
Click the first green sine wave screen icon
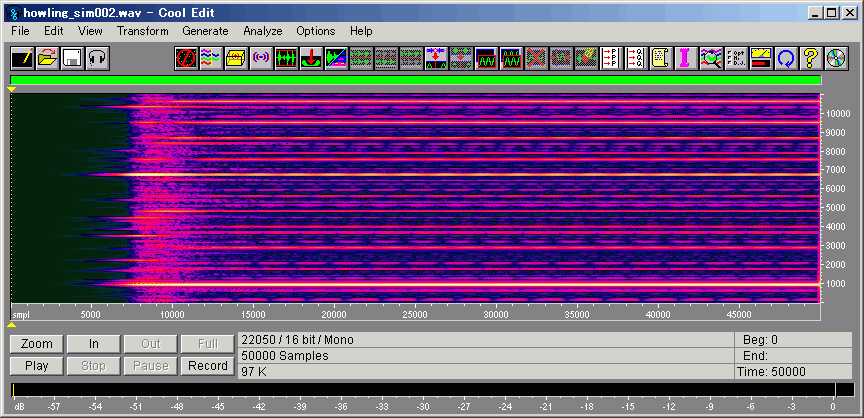pos(486,58)
